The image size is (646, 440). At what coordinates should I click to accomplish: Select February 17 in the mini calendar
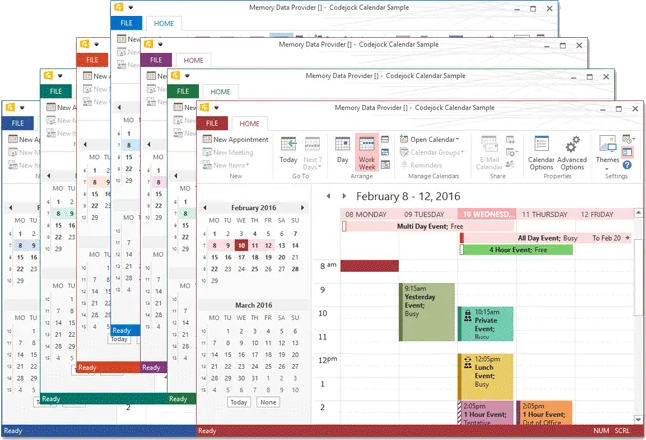(x=241, y=257)
